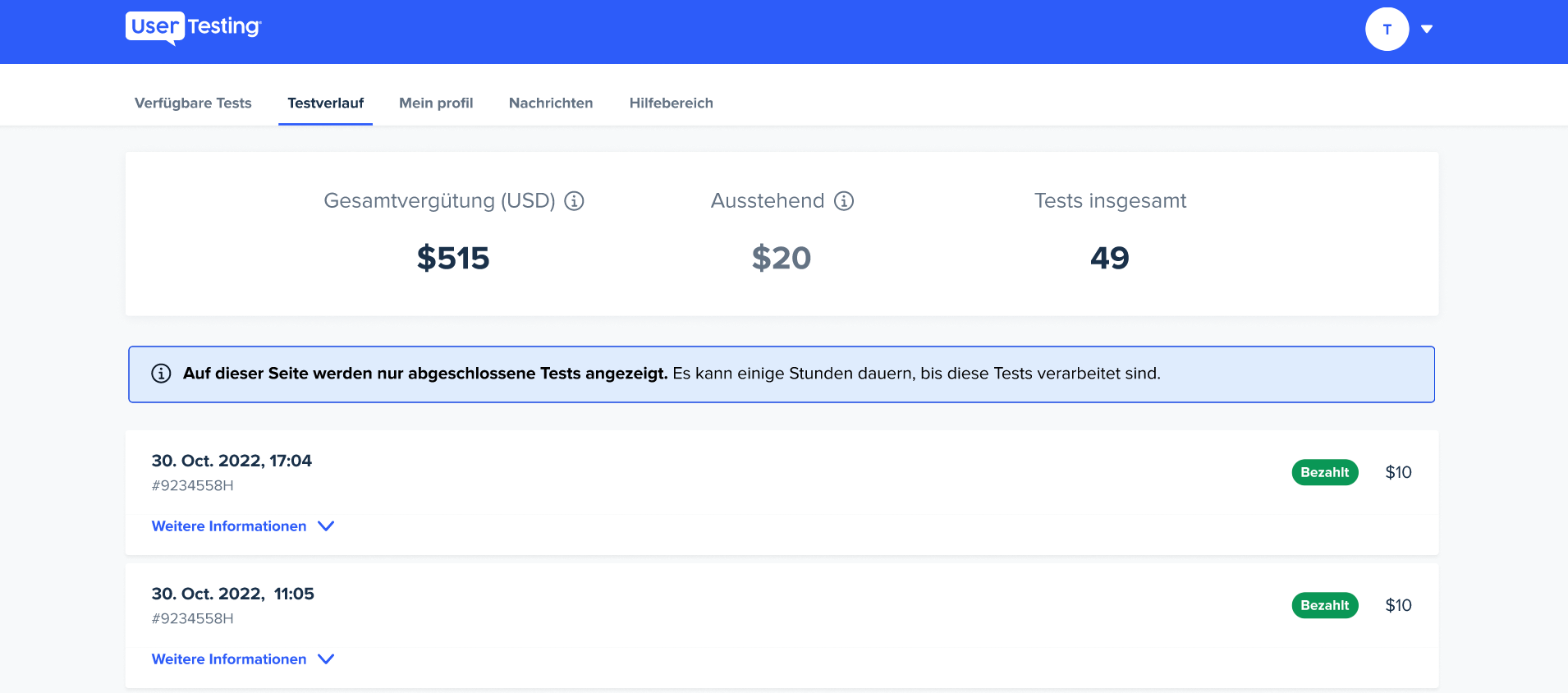Screen dimensions: 1568x693
Task: Click the $10 amount for the 11:05 test
Action: point(1398,605)
